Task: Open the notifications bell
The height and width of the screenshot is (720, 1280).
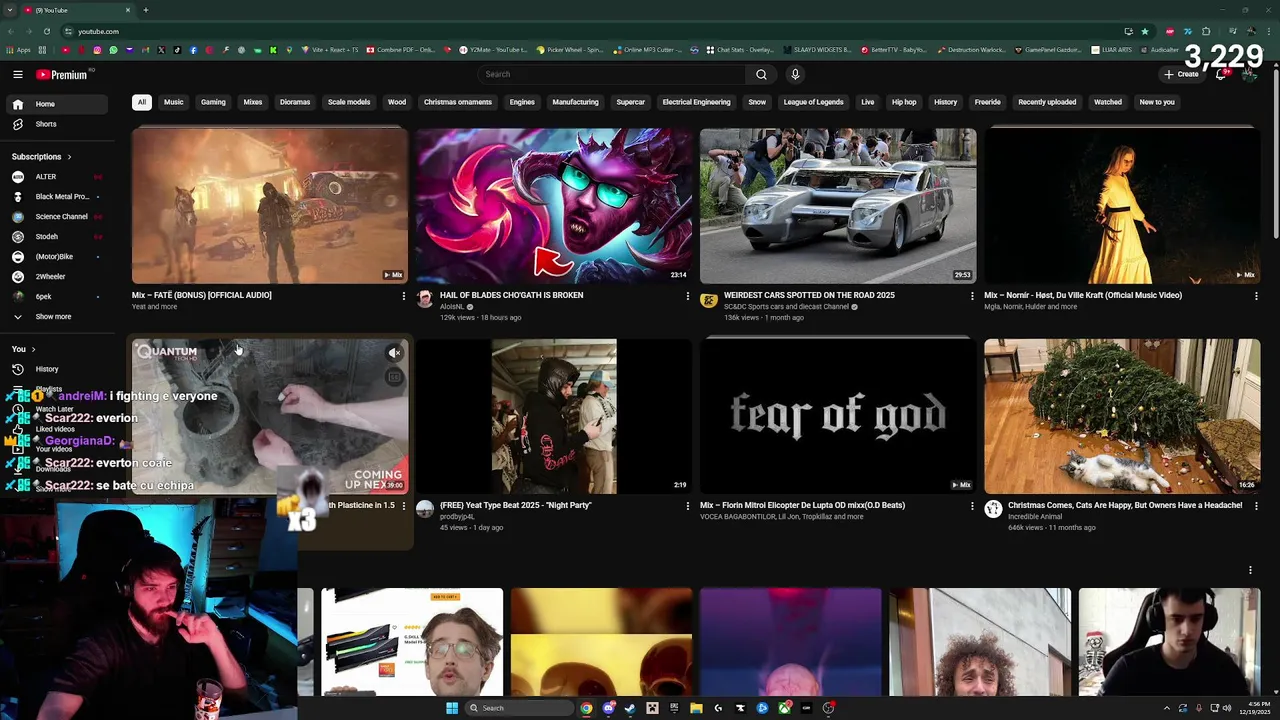Action: tap(1221, 74)
